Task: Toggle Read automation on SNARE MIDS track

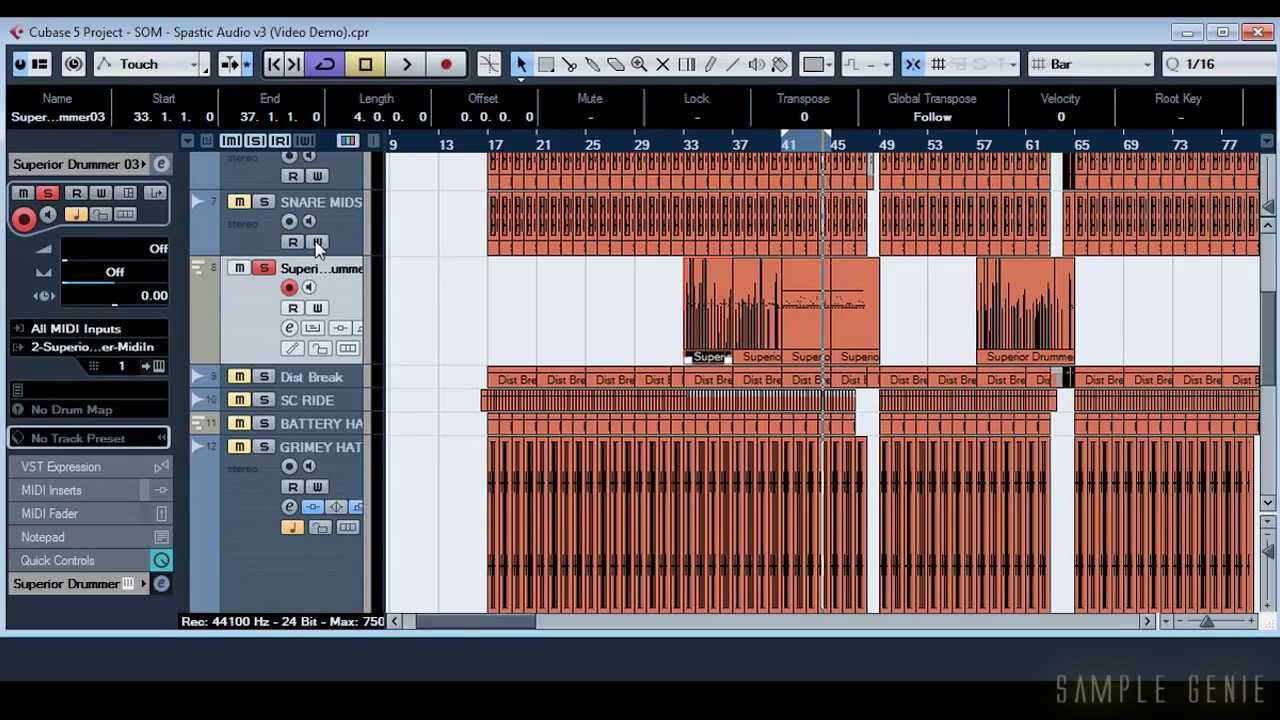Action: pyautogui.click(x=292, y=242)
